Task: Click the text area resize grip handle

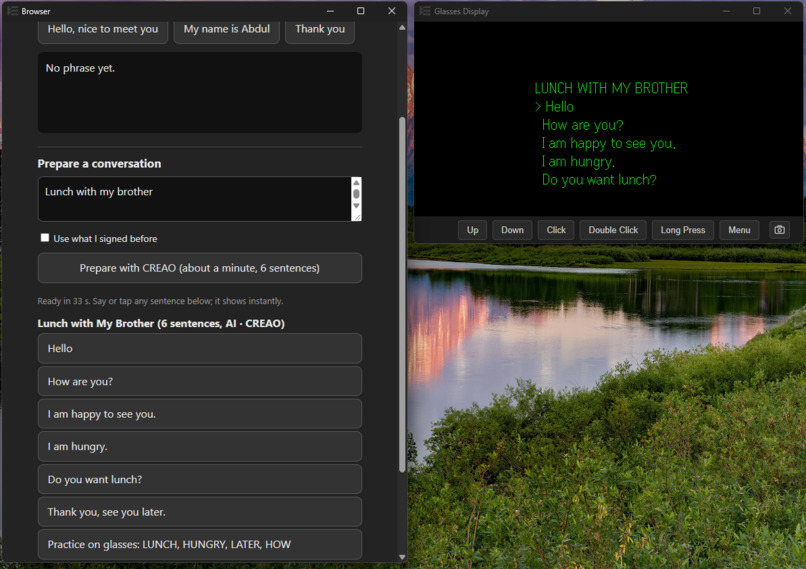Action: (x=357, y=217)
